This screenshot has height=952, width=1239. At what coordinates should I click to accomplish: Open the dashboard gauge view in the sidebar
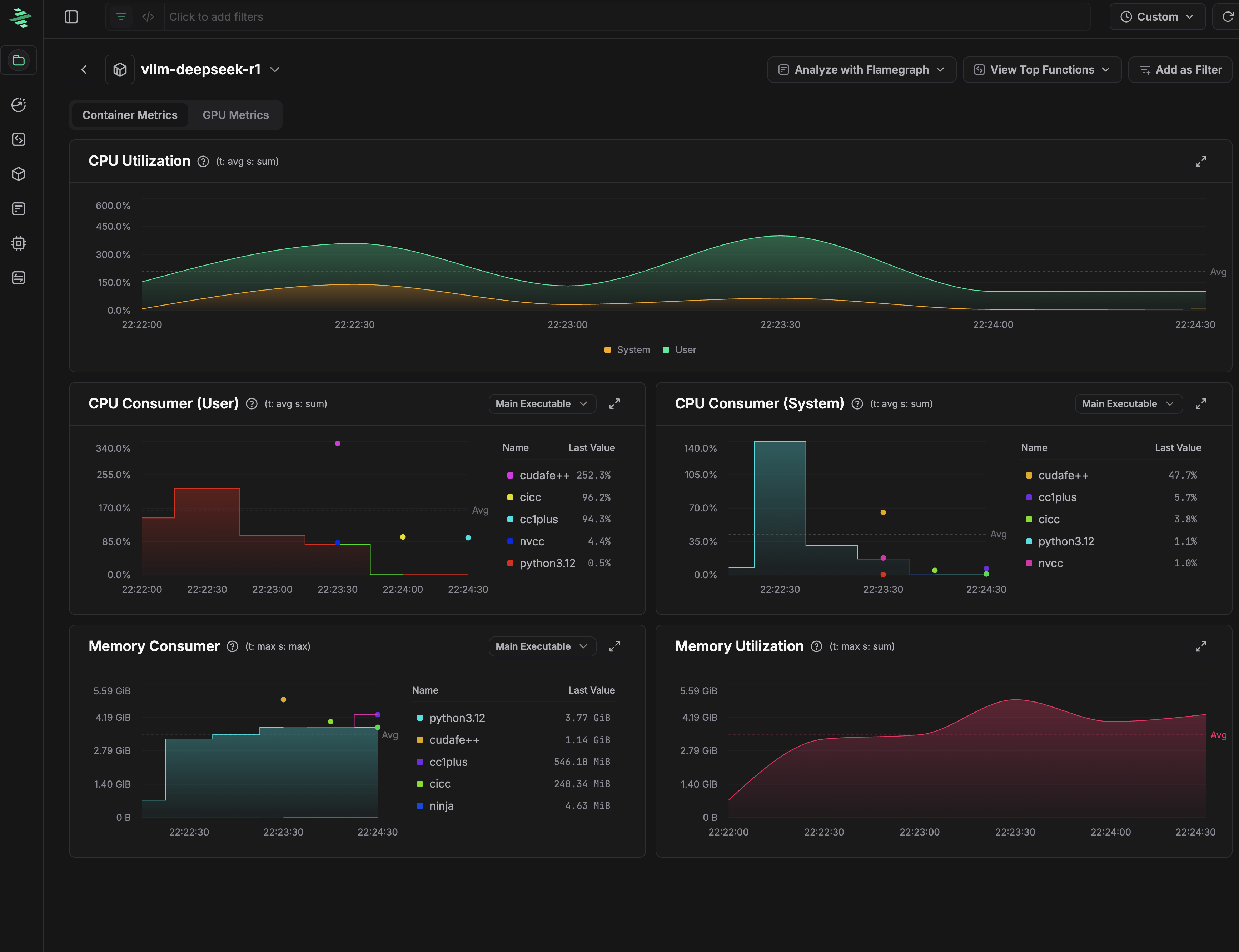pyautogui.click(x=19, y=105)
